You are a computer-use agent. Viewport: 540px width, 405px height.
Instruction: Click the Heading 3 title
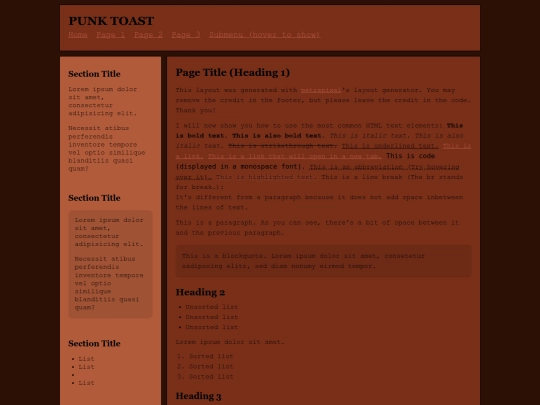coord(198,396)
